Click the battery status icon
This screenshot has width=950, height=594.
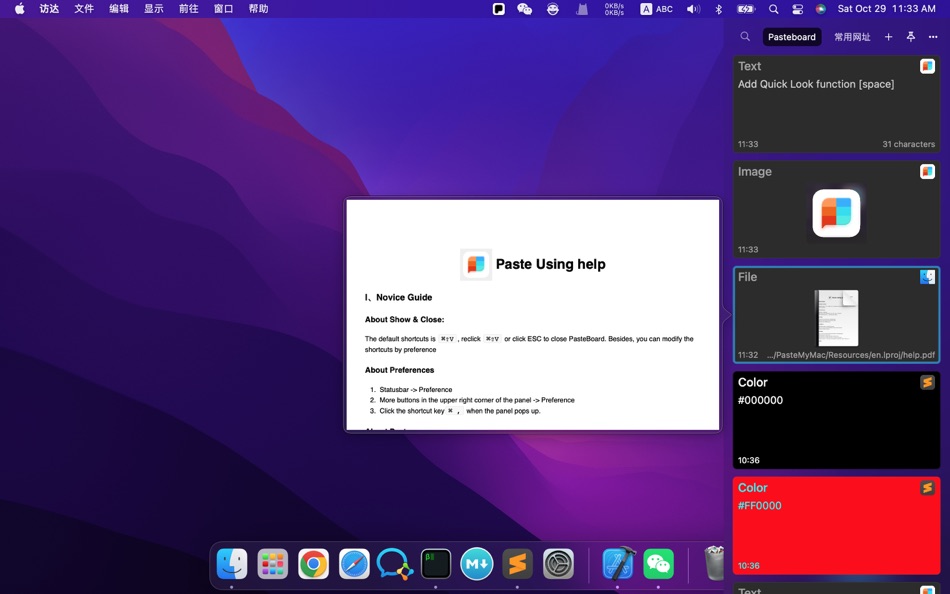pos(745,8)
